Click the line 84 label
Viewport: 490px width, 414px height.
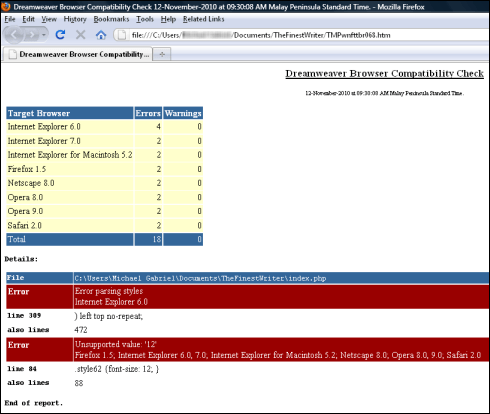[x=22, y=369]
